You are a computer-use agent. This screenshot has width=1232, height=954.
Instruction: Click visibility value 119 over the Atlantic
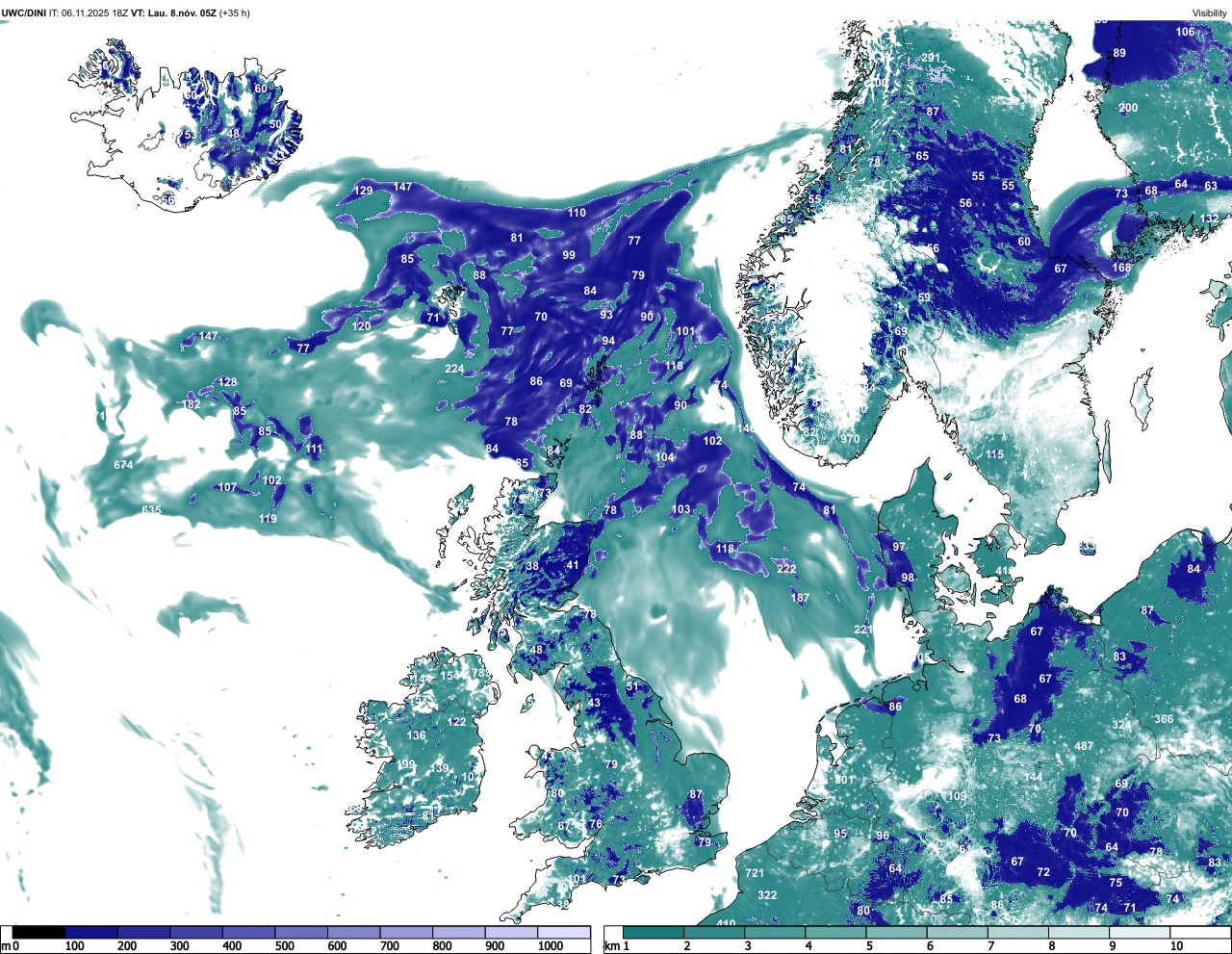(x=268, y=519)
